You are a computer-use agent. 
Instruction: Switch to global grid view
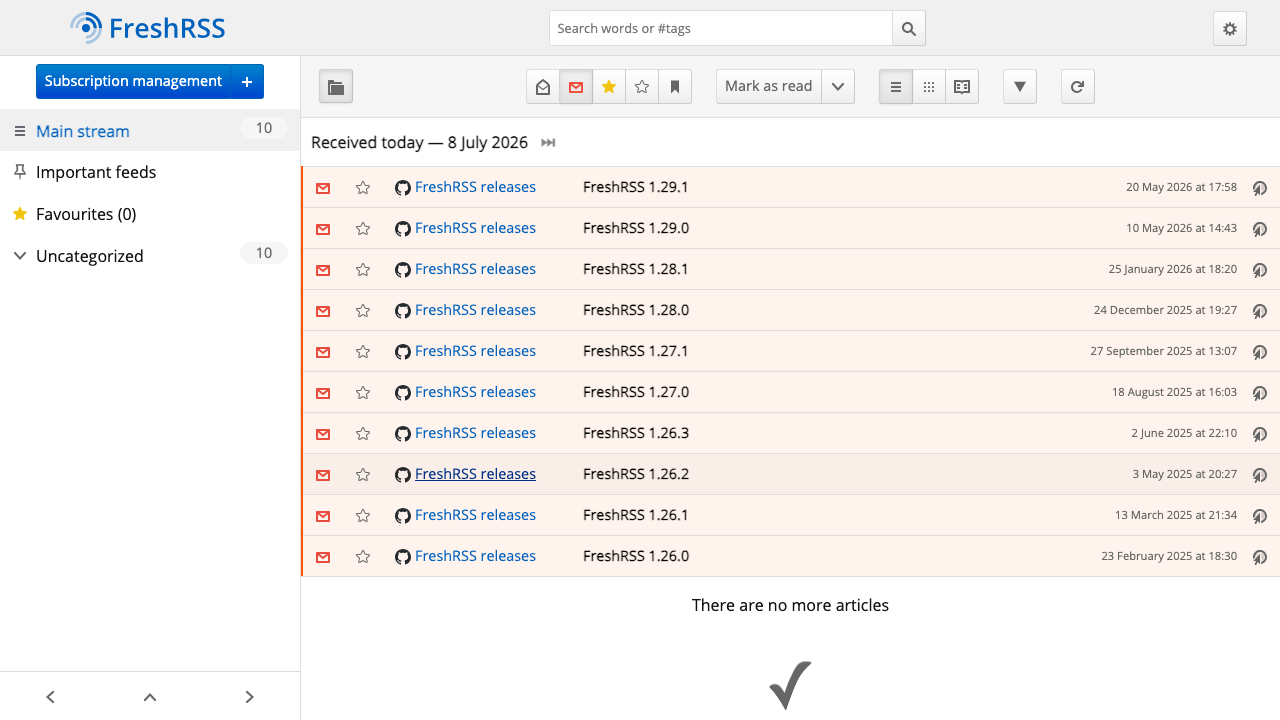(929, 87)
